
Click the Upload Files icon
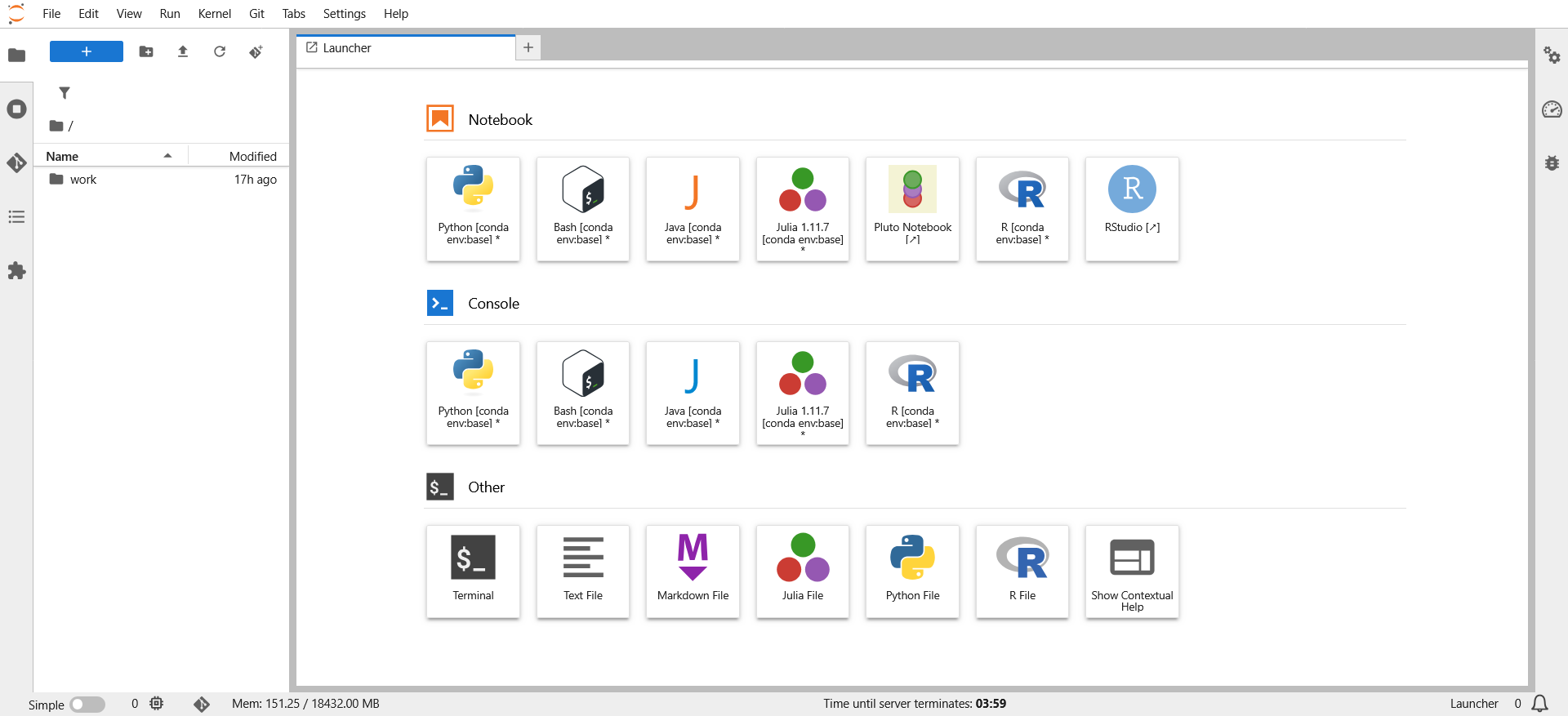pyautogui.click(x=183, y=51)
